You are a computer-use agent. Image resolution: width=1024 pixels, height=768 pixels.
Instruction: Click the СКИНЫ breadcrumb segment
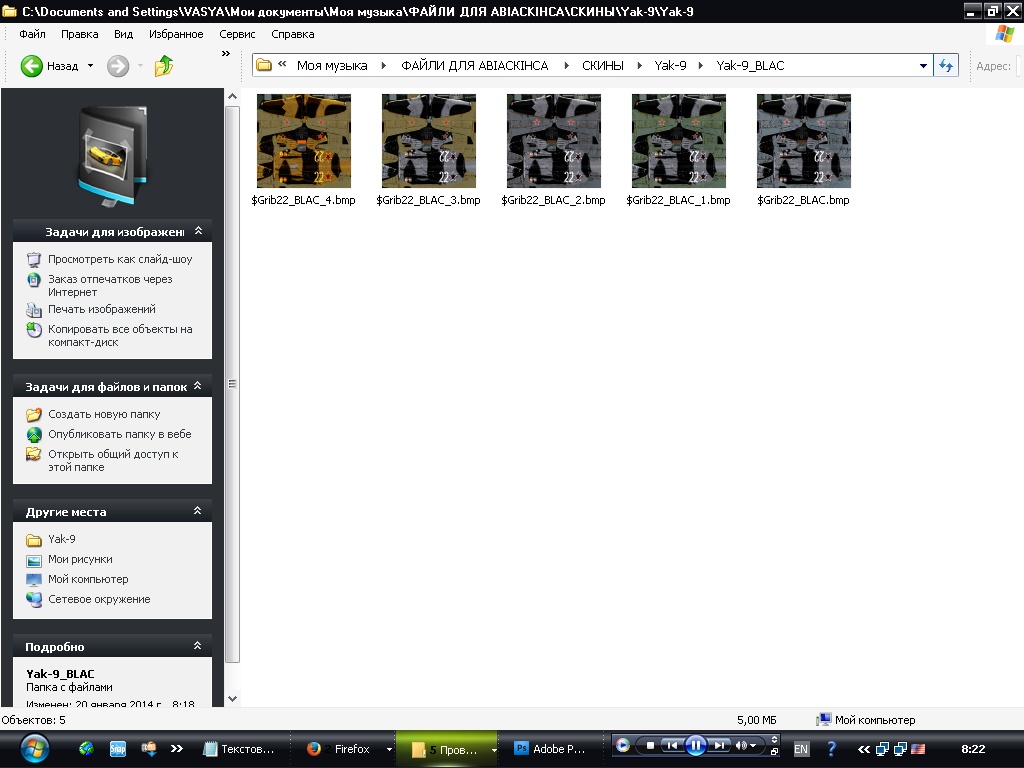603,65
